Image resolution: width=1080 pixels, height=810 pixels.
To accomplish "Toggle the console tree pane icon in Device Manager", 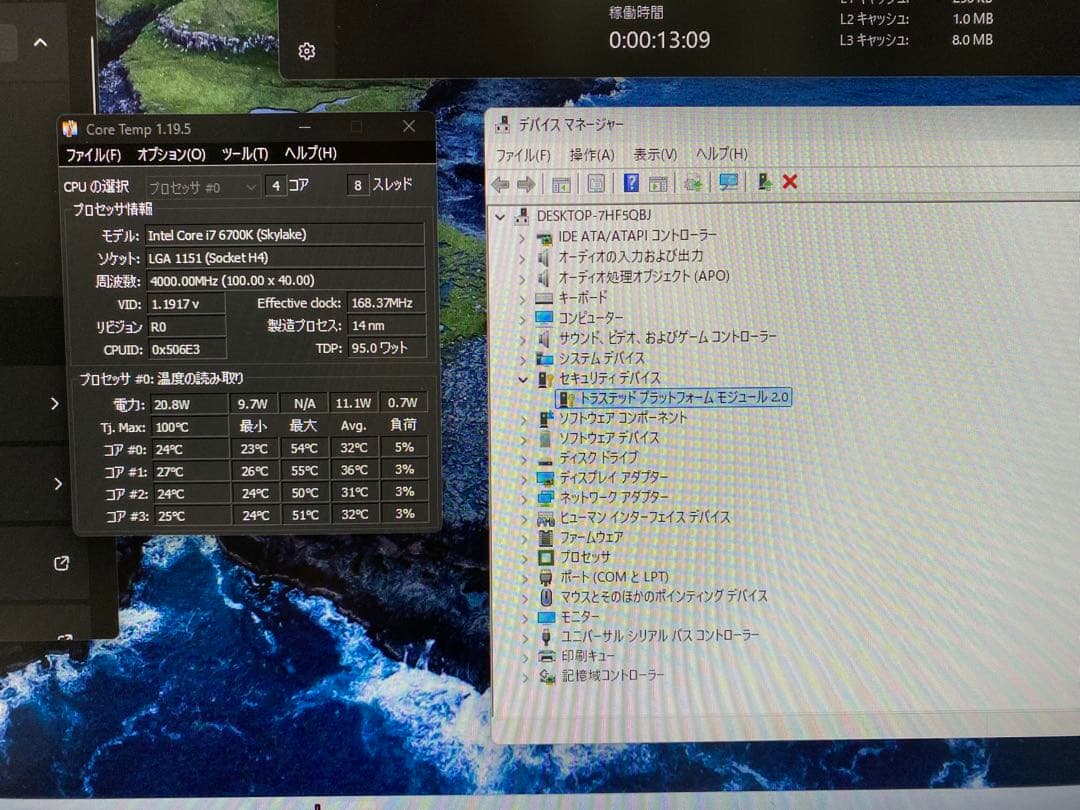I will 561,184.
